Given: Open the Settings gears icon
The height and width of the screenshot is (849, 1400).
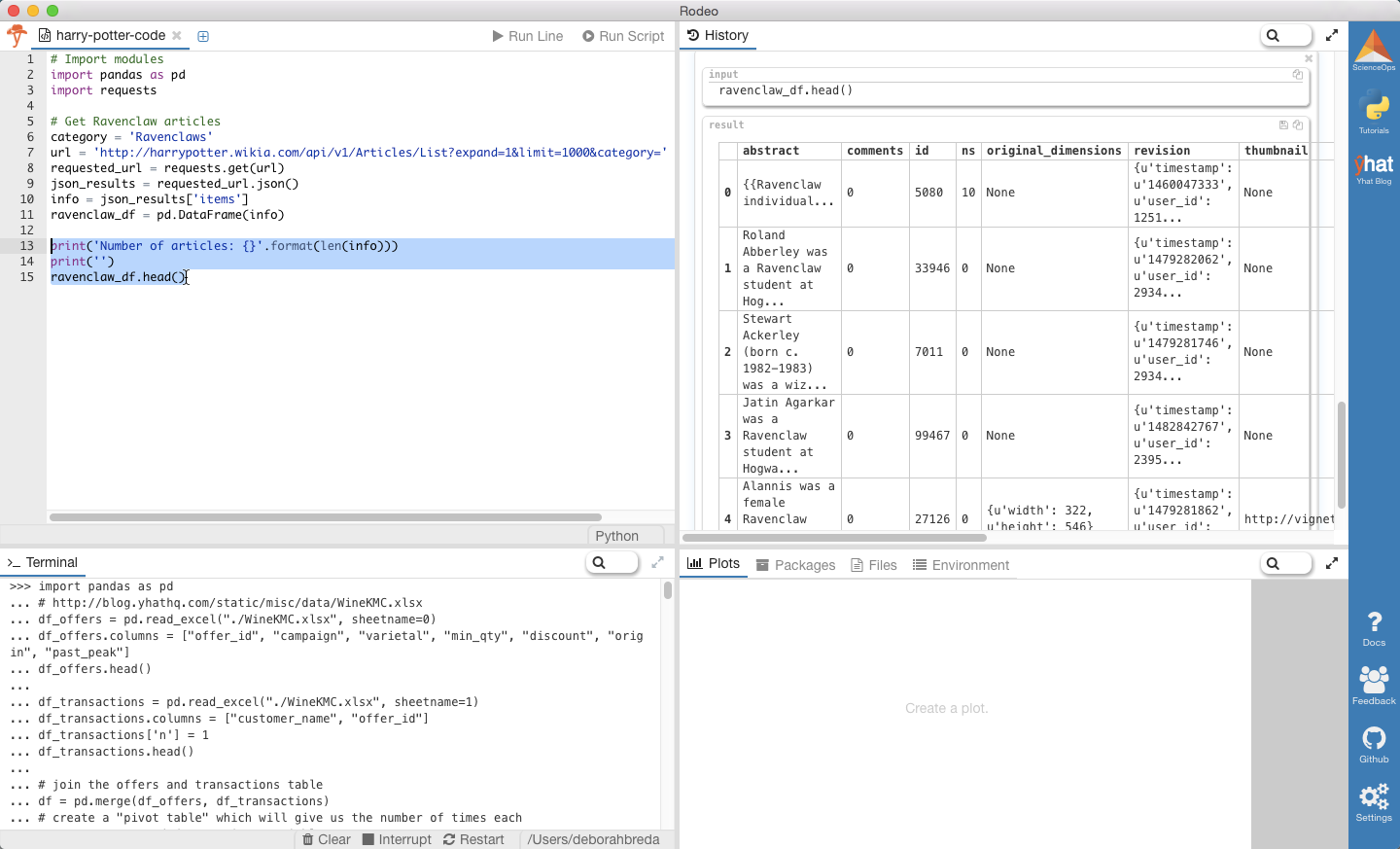Looking at the screenshot, I should [x=1374, y=803].
